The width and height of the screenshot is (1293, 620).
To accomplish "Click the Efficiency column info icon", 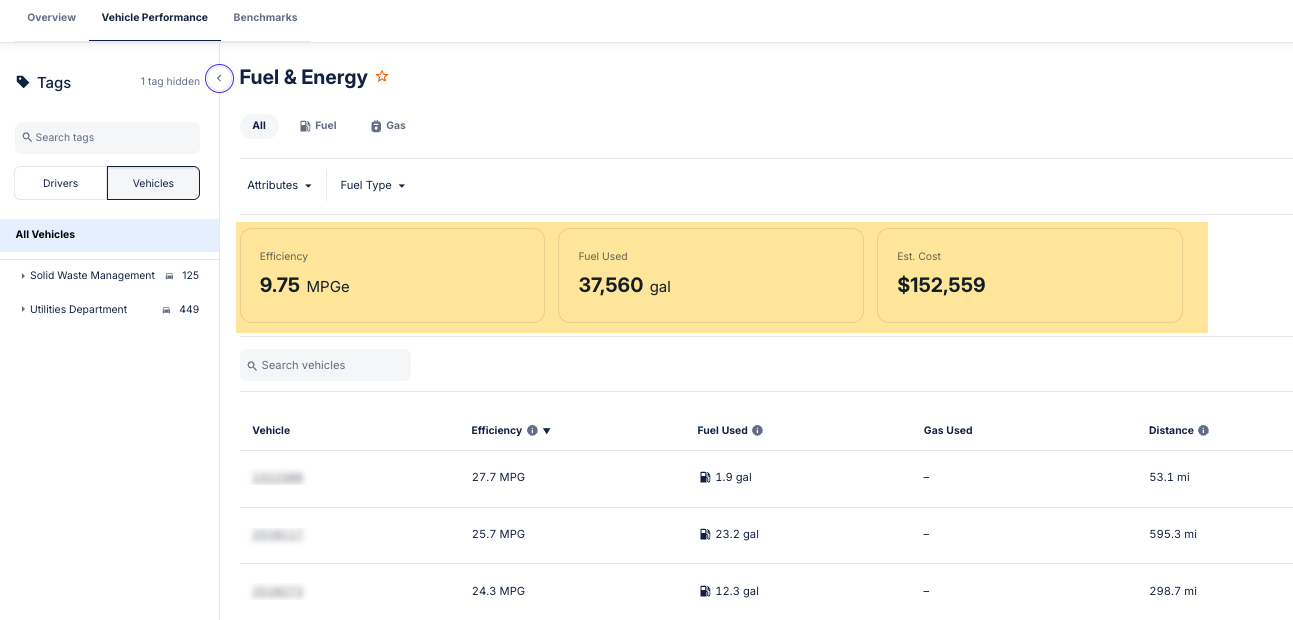I will [x=532, y=431].
